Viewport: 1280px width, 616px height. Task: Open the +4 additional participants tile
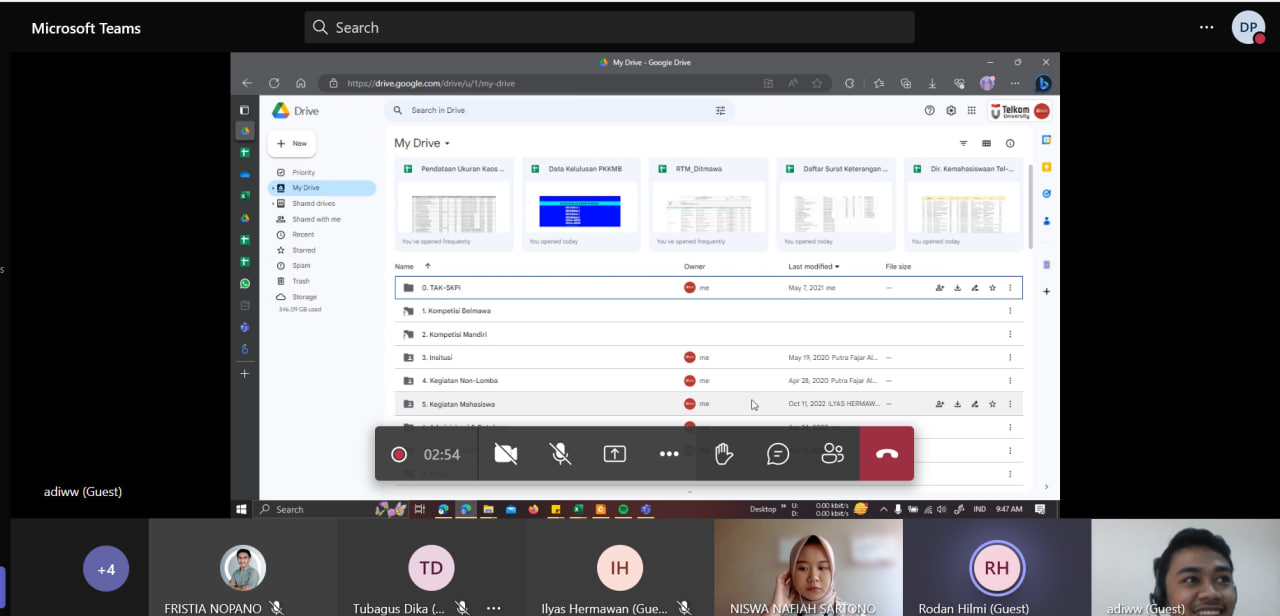coord(106,569)
